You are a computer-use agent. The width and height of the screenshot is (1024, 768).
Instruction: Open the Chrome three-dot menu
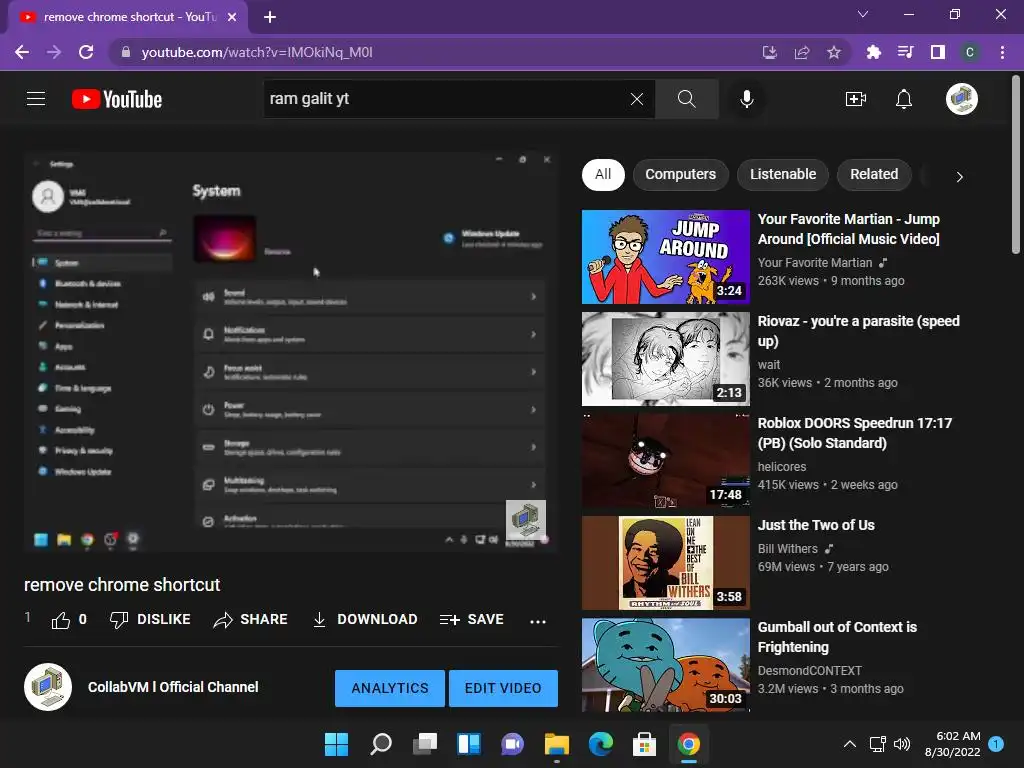[x=1002, y=52]
